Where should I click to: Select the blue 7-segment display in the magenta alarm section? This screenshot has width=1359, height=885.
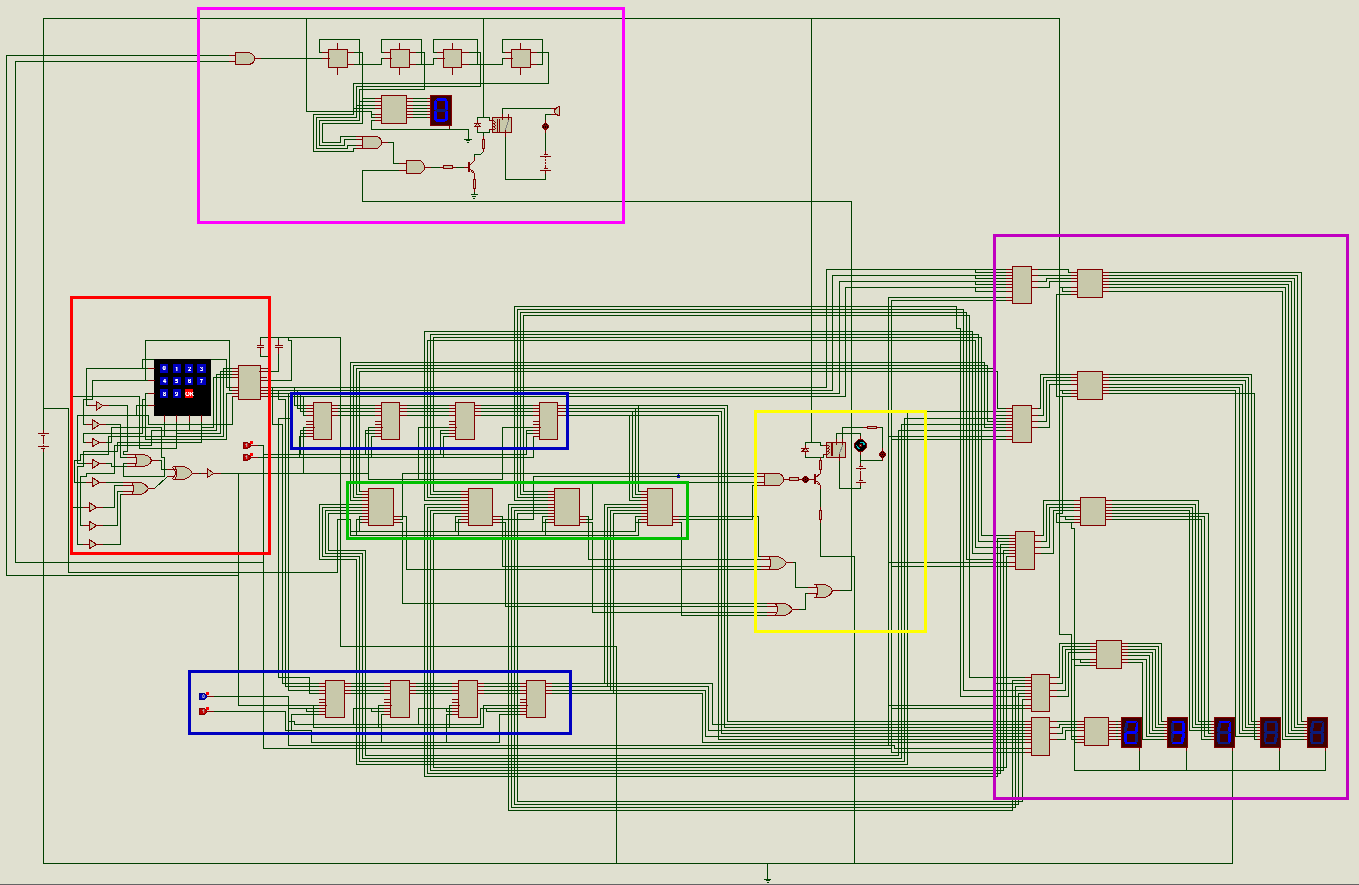tap(440, 109)
